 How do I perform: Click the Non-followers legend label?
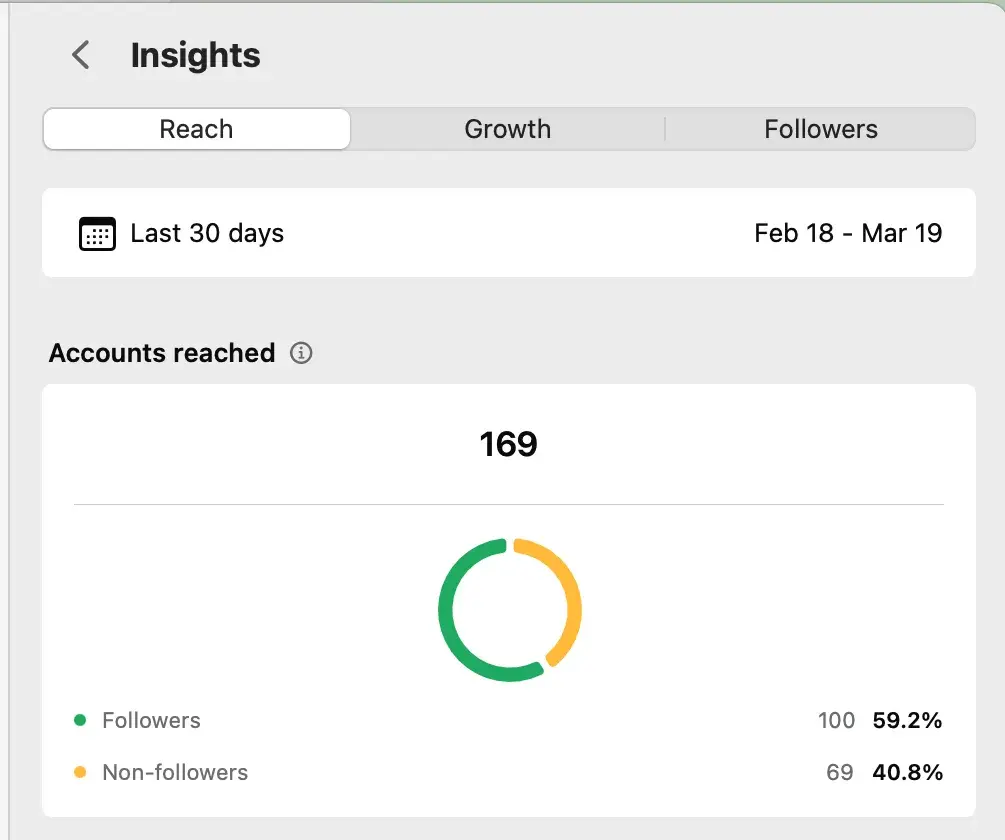175,772
